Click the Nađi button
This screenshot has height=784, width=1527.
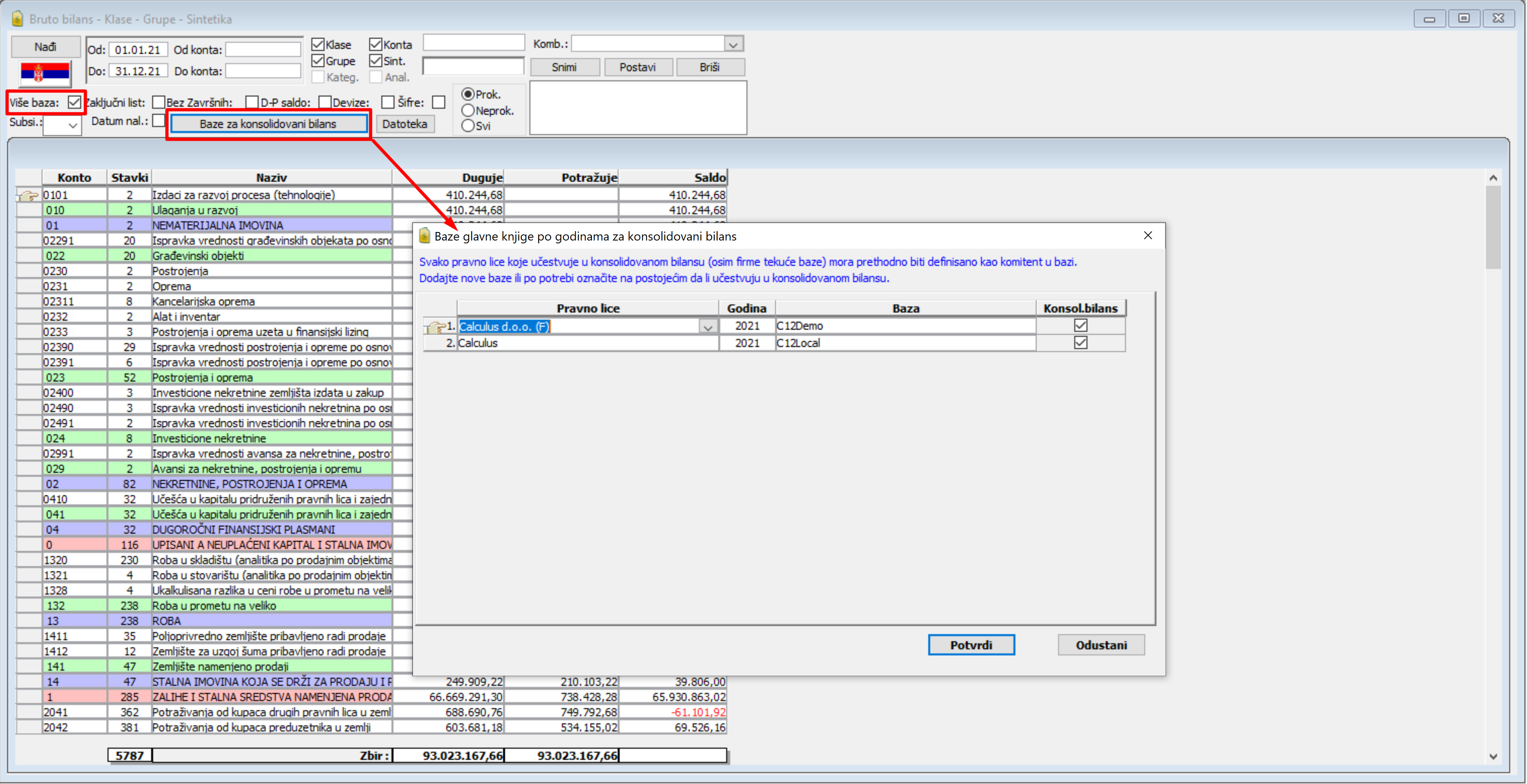pyautogui.click(x=46, y=47)
